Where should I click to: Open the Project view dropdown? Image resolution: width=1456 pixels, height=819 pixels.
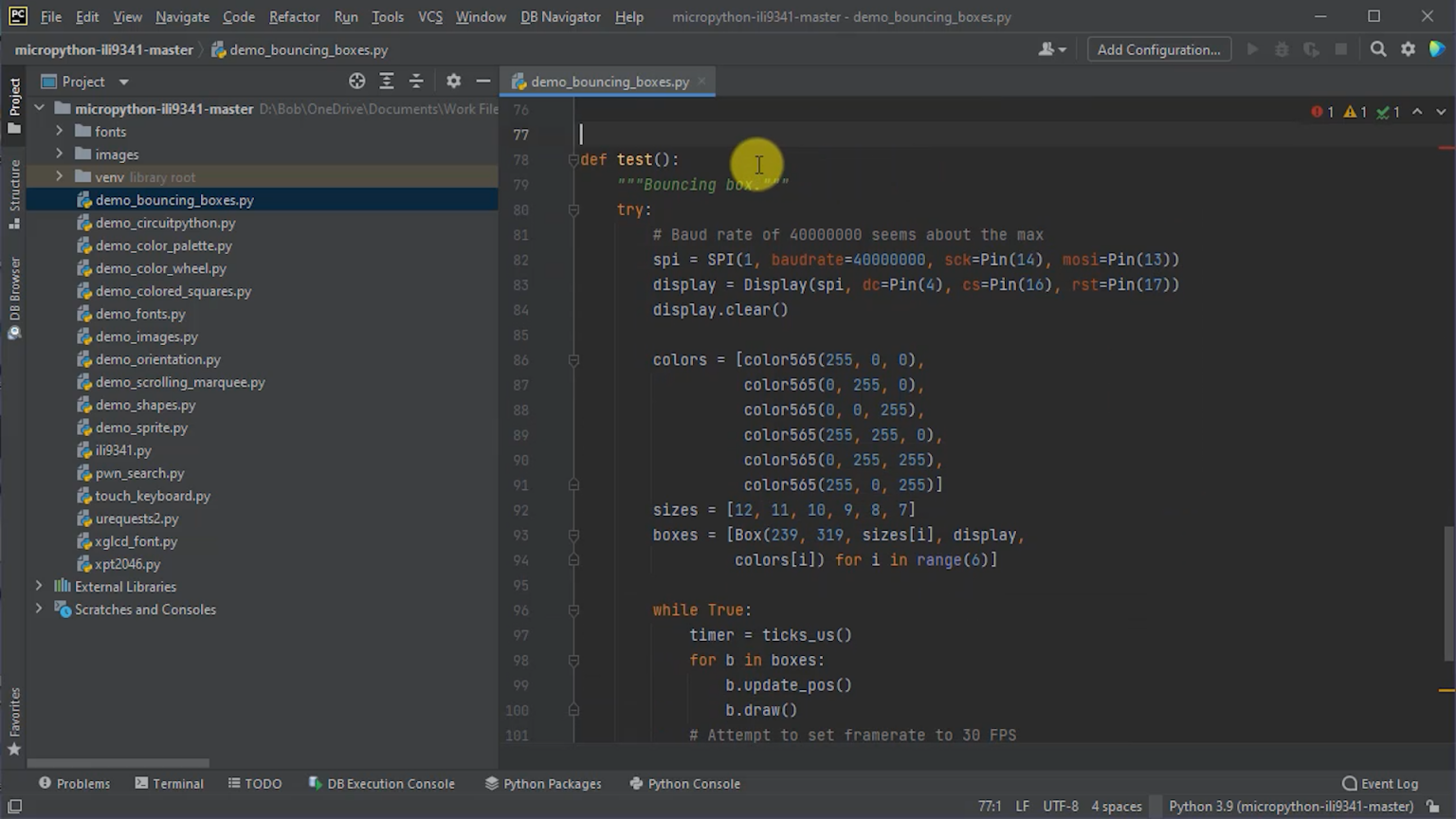(x=123, y=82)
